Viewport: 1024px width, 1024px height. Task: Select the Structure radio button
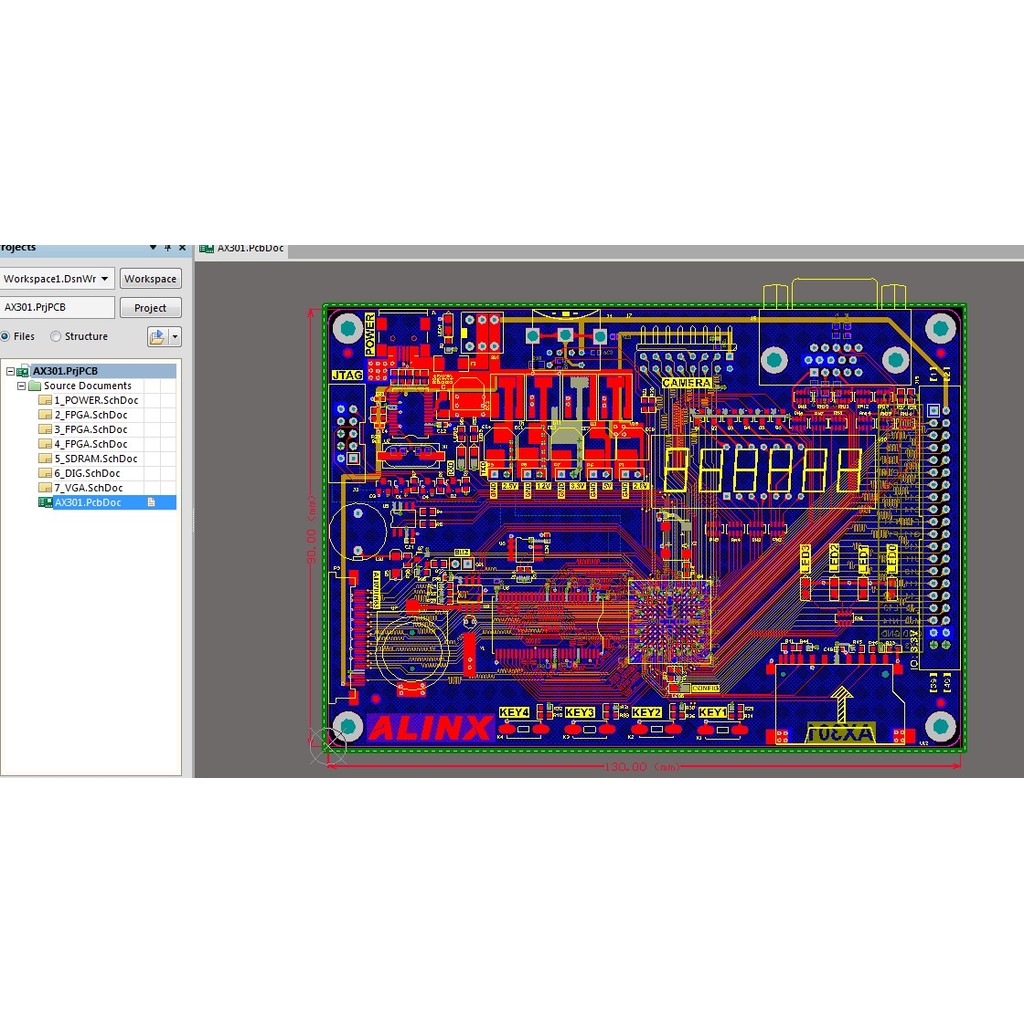(56, 336)
